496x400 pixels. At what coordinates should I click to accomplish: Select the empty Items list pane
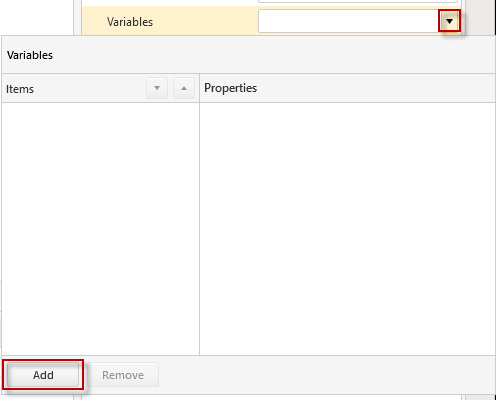pyautogui.click(x=101, y=229)
